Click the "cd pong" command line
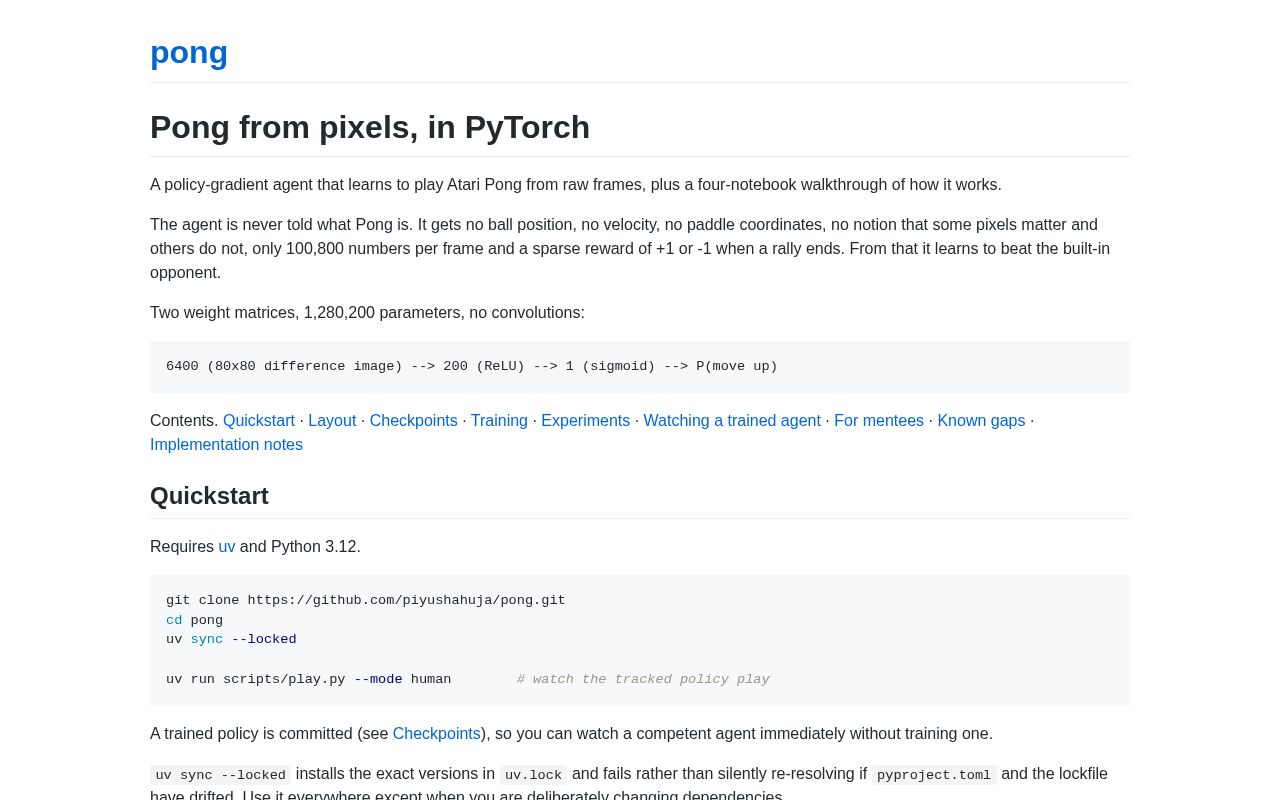 194,621
